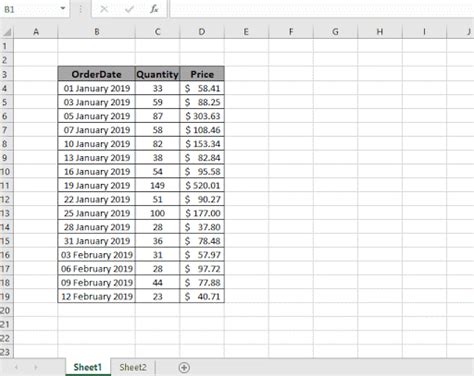
Task: Switch to the Sheet1 tab
Action: [88, 367]
